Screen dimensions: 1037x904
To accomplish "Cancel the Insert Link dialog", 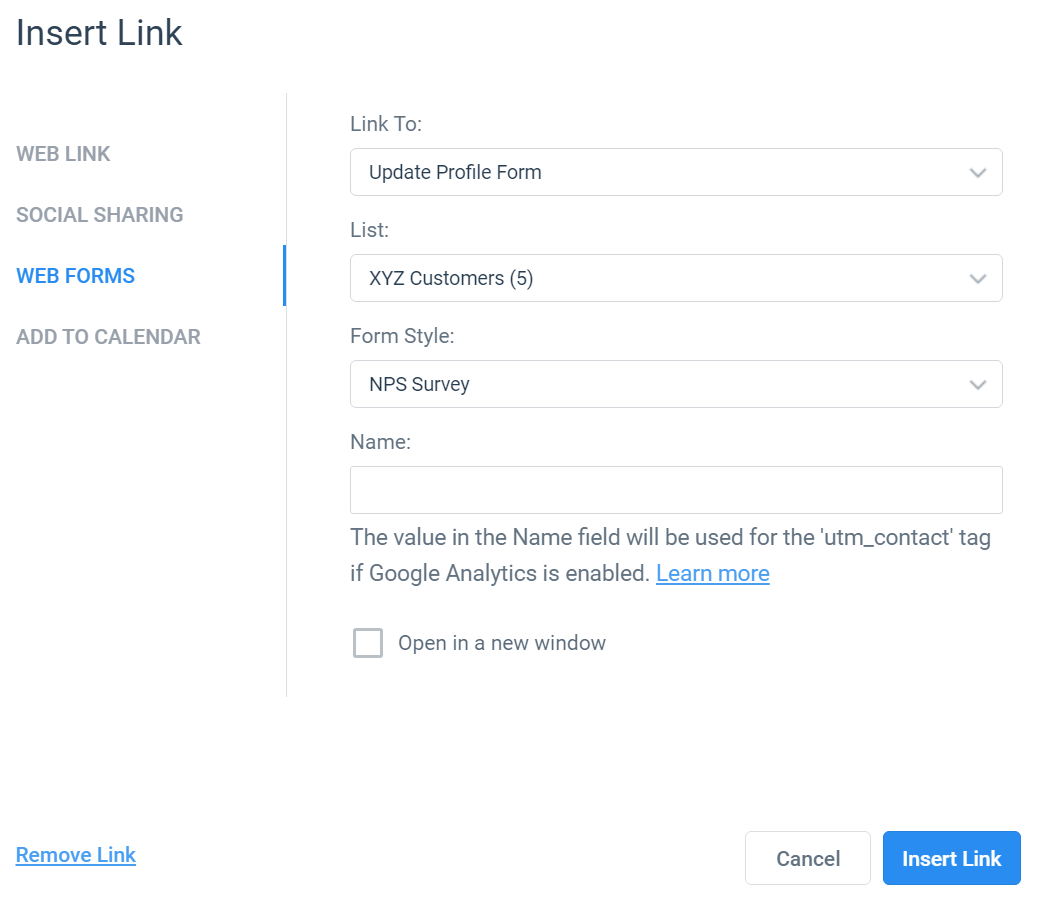I will pos(808,858).
